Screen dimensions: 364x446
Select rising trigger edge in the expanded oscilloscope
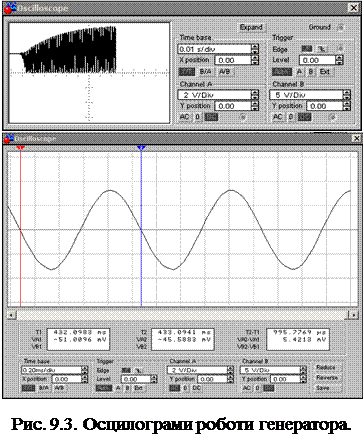click(x=126, y=370)
